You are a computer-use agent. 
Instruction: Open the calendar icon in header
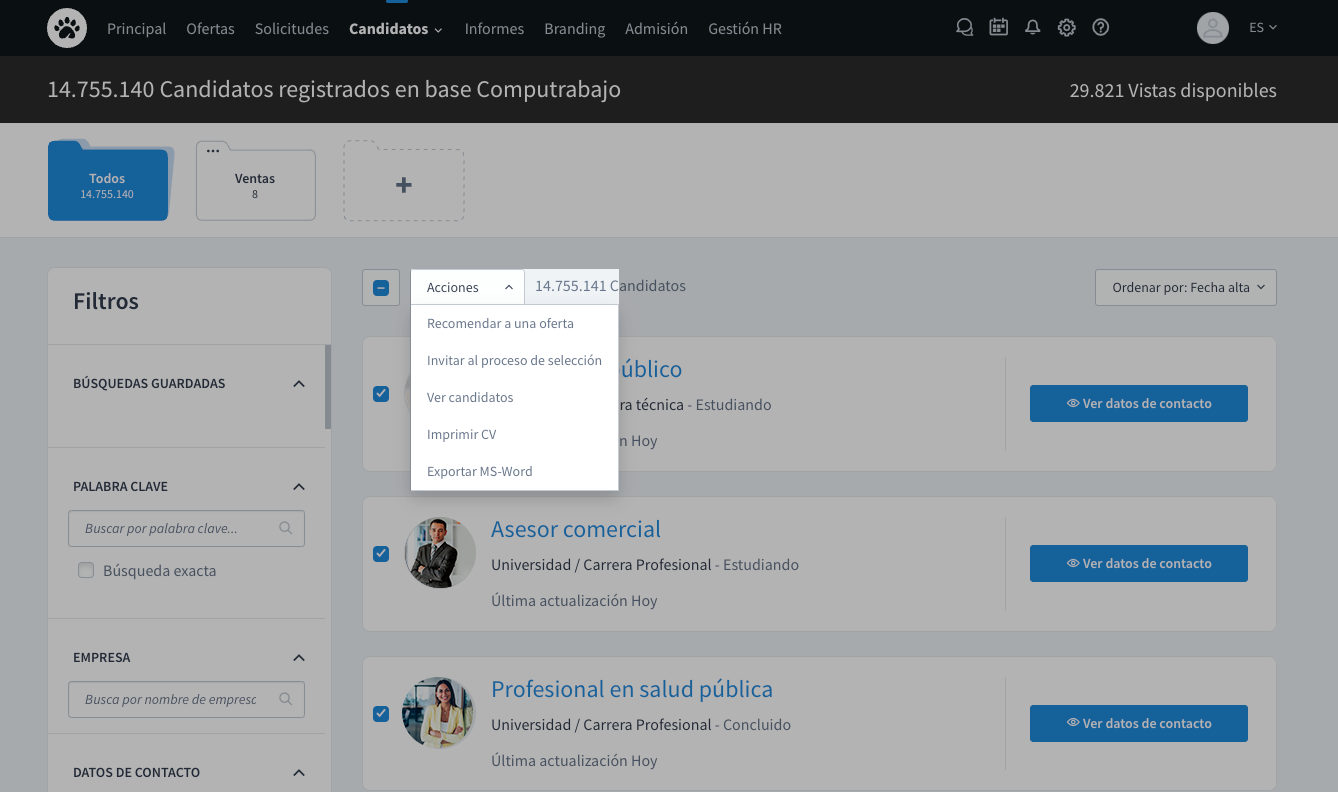(998, 28)
